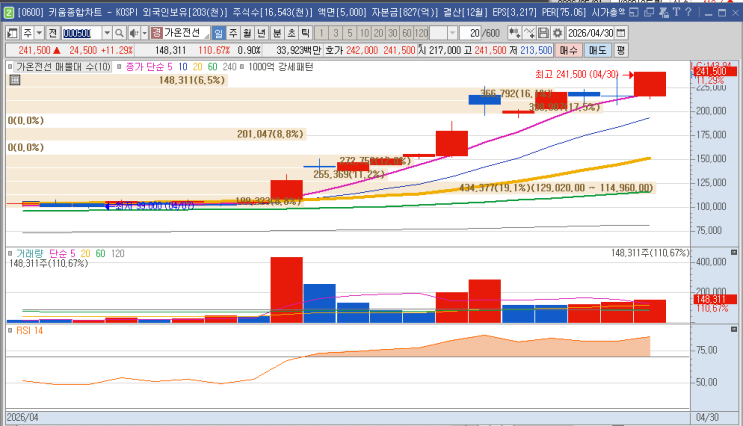Switch to the 분 minute chart period
This screenshot has height=426, width=743.
(277, 33)
